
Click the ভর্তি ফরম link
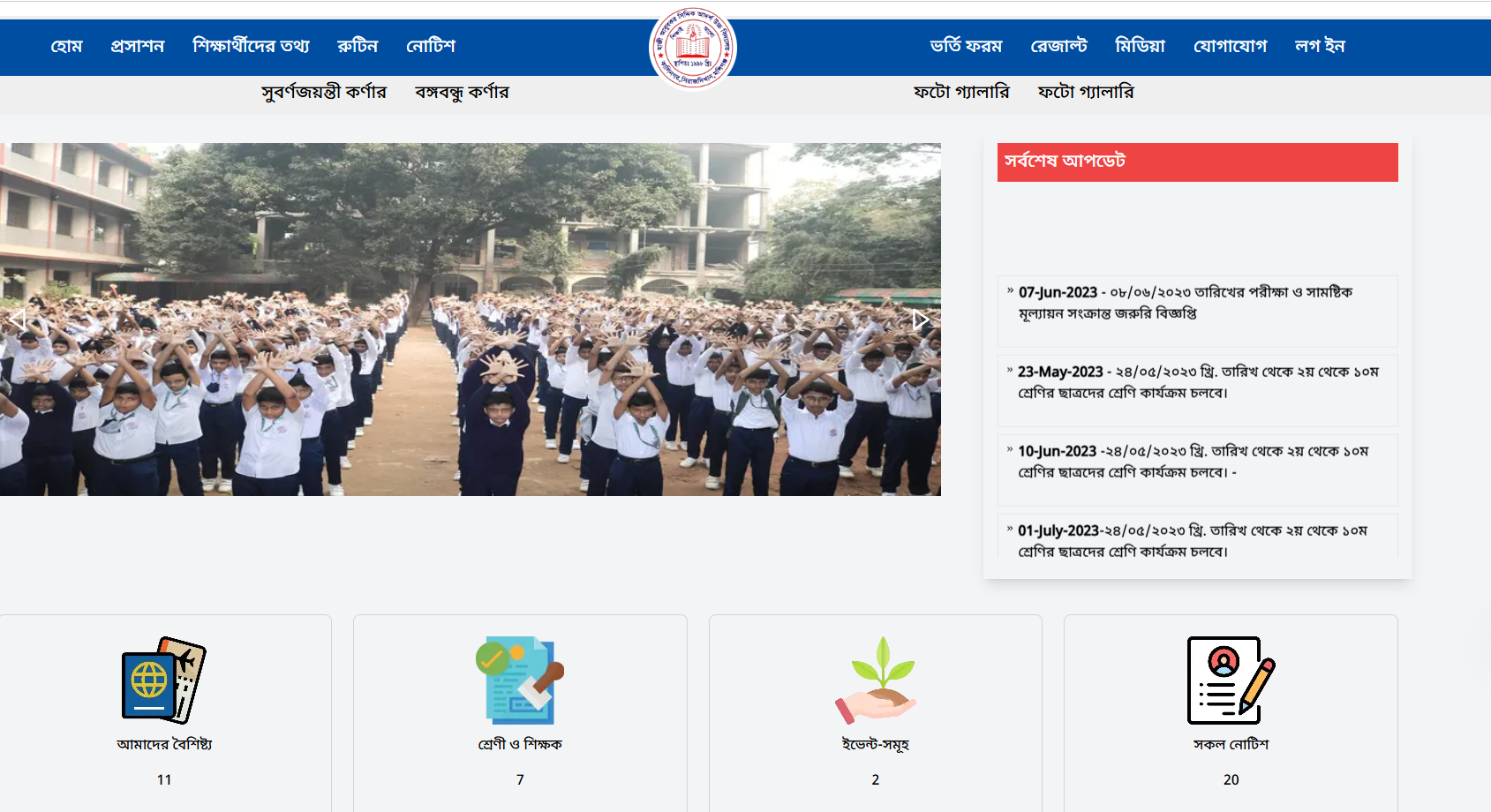coord(964,46)
